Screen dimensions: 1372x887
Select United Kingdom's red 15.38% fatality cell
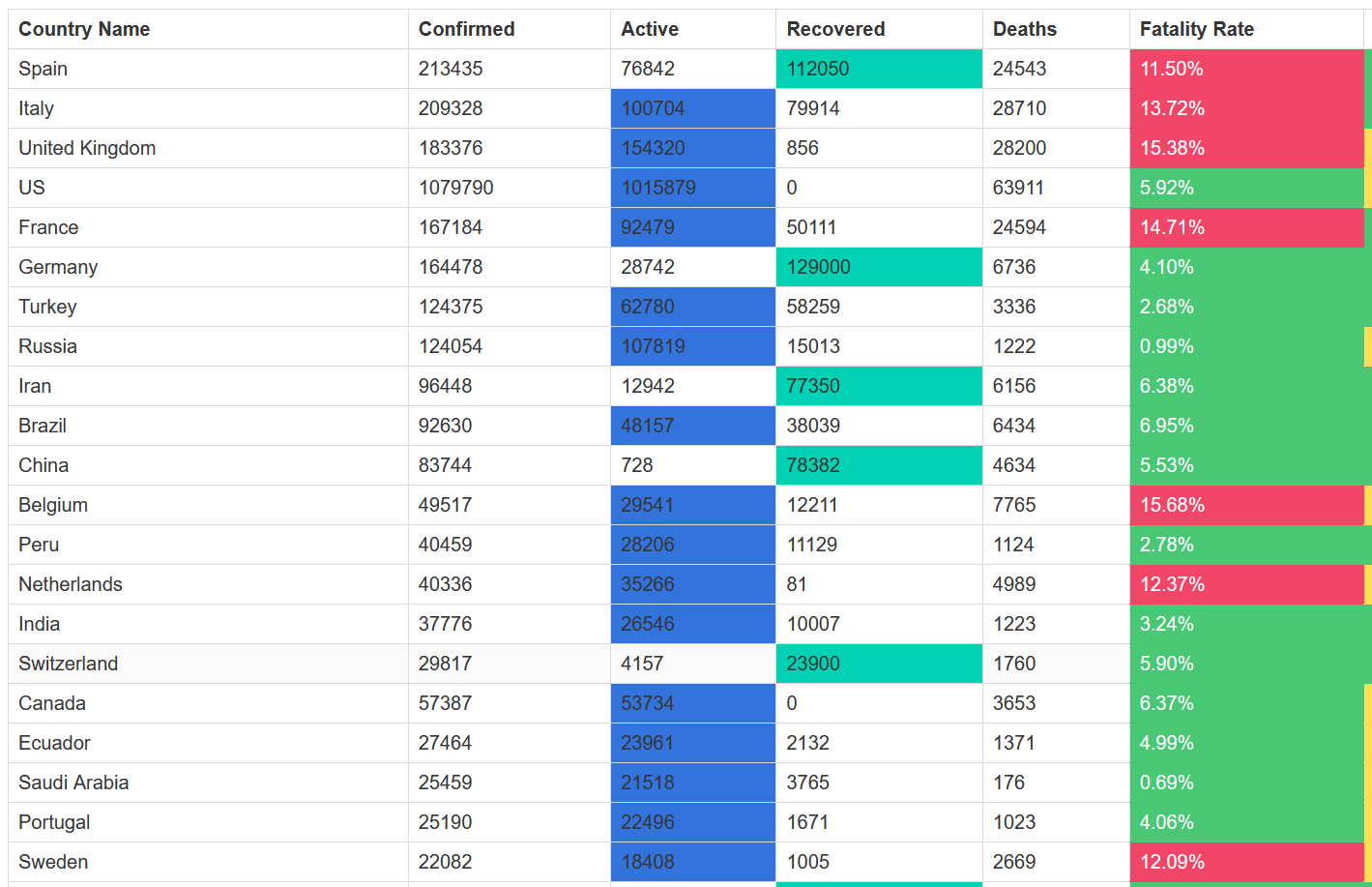point(1245,148)
